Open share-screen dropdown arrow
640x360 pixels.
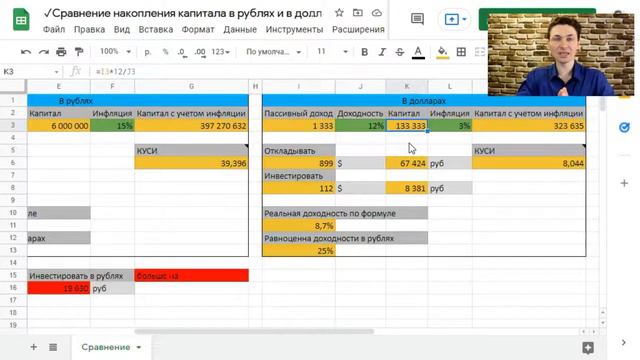pyautogui.click(x=464, y=19)
